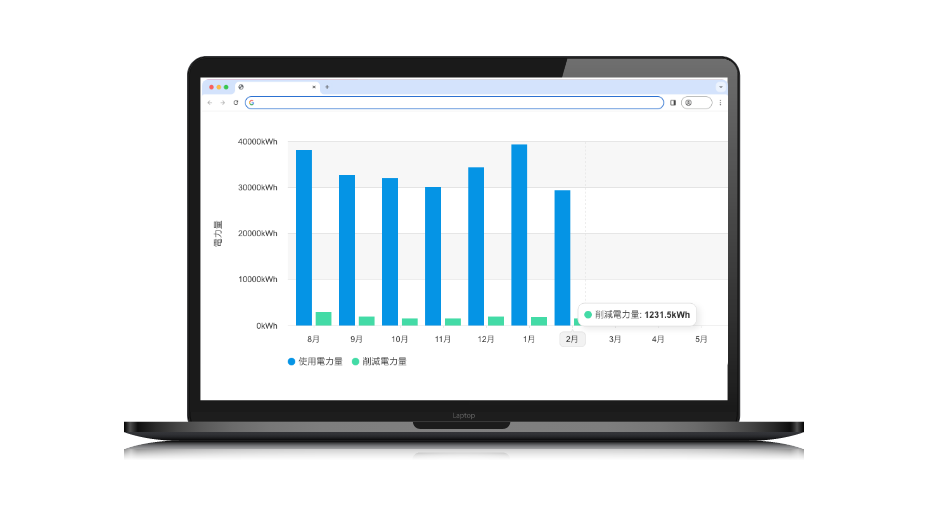Select the highlighted 2月 axis label
Screen dimensions: 928x516
click(572, 339)
